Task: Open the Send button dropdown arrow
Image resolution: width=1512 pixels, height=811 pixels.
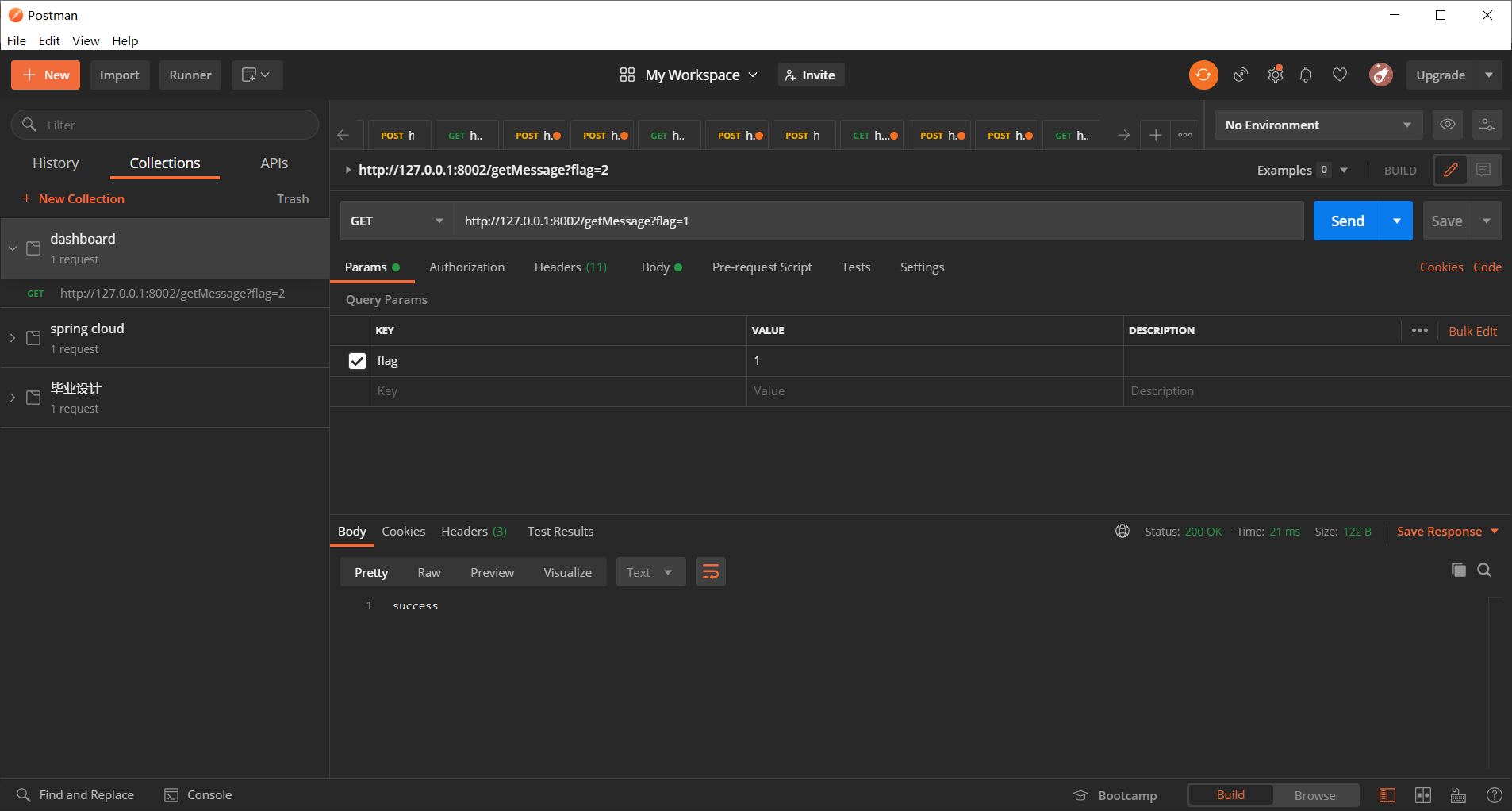Action: (1397, 221)
